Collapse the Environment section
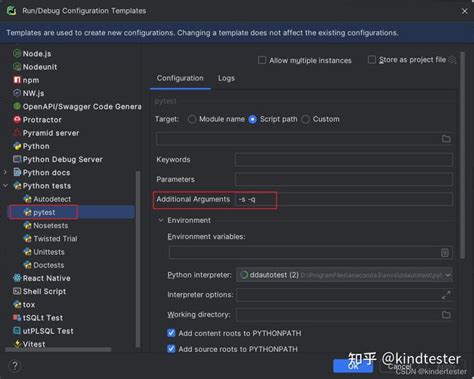The height and width of the screenshot is (379, 474). [161, 220]
